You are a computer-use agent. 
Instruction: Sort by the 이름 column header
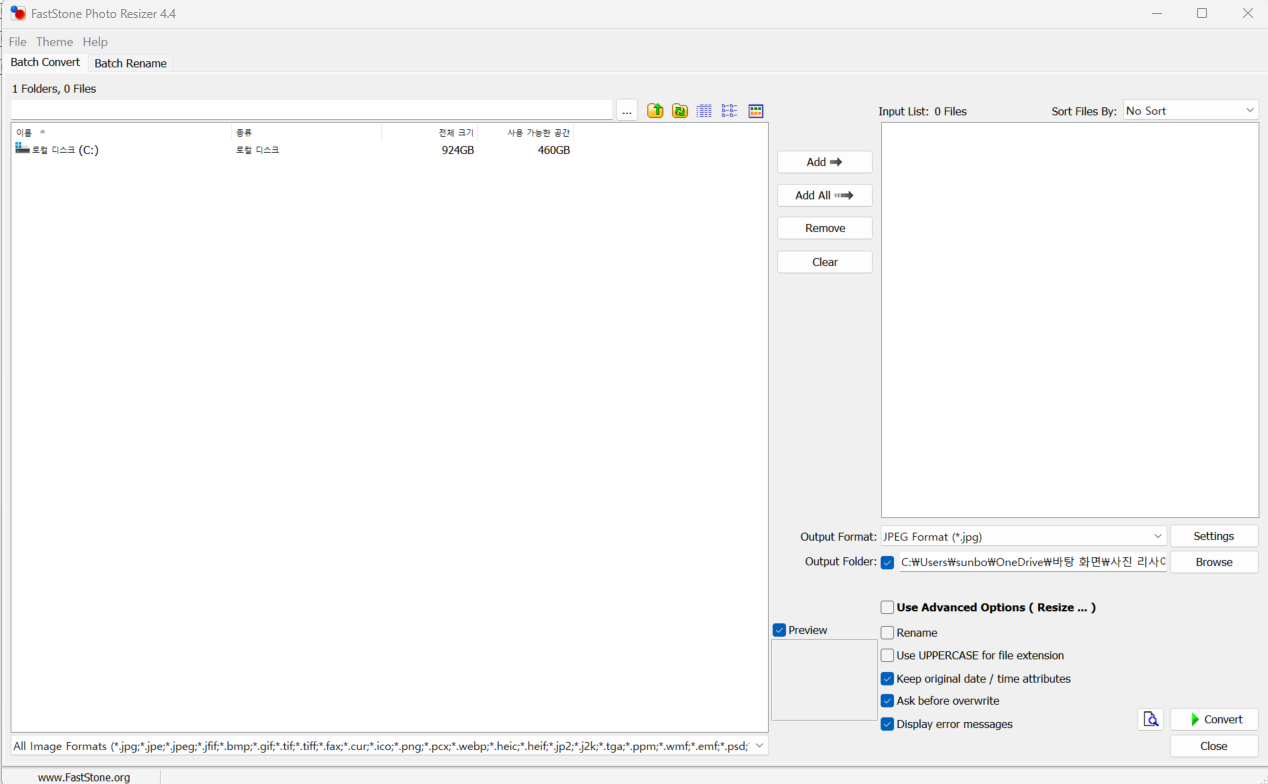121,132
